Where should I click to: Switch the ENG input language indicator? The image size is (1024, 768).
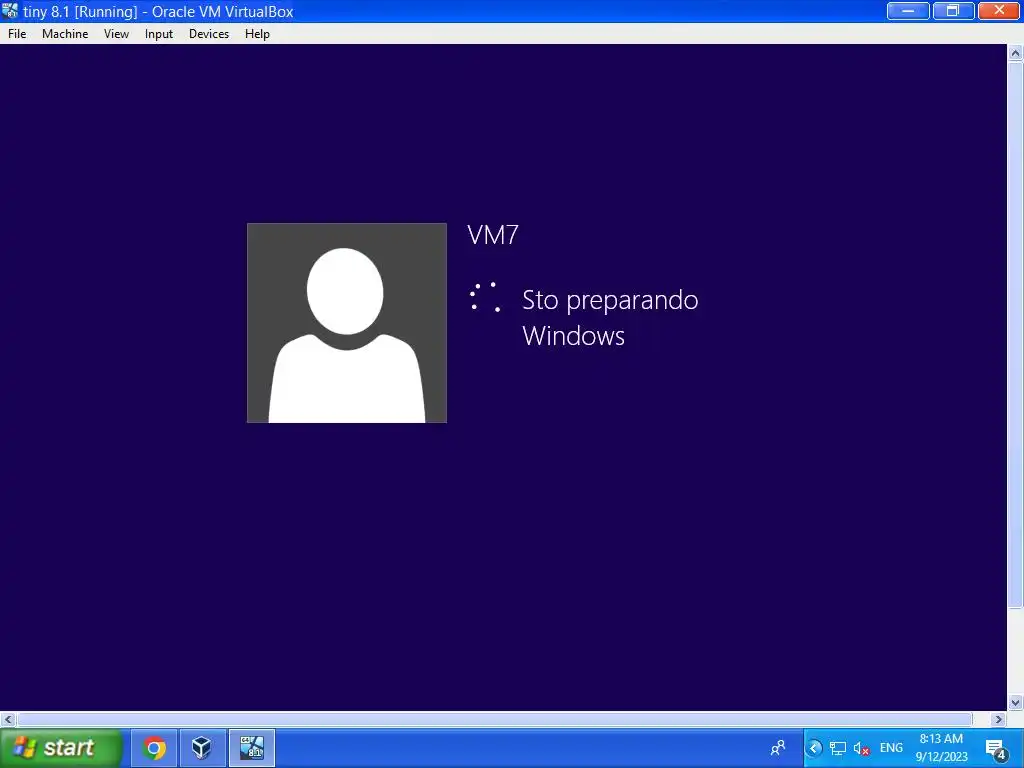click(891, 748)
